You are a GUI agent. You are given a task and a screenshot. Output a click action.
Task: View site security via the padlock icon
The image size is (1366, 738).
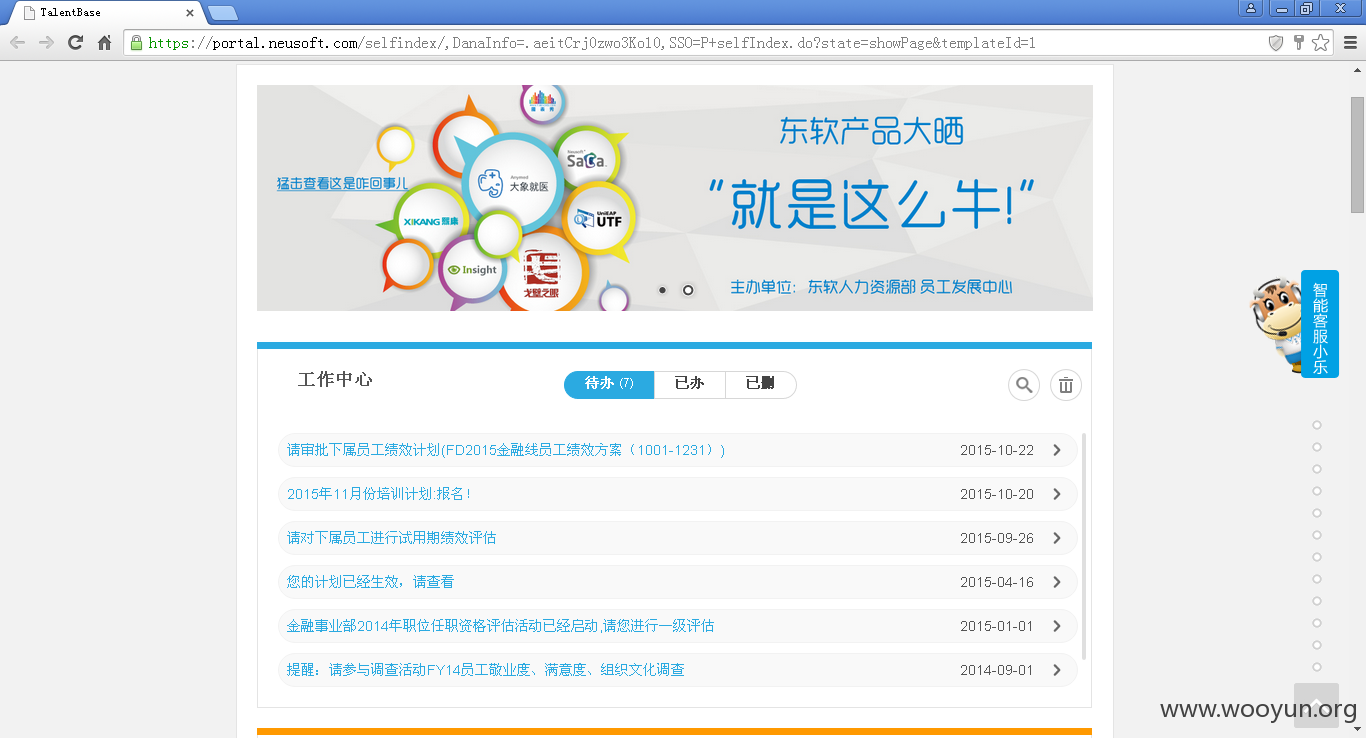(x=136, y=43)
